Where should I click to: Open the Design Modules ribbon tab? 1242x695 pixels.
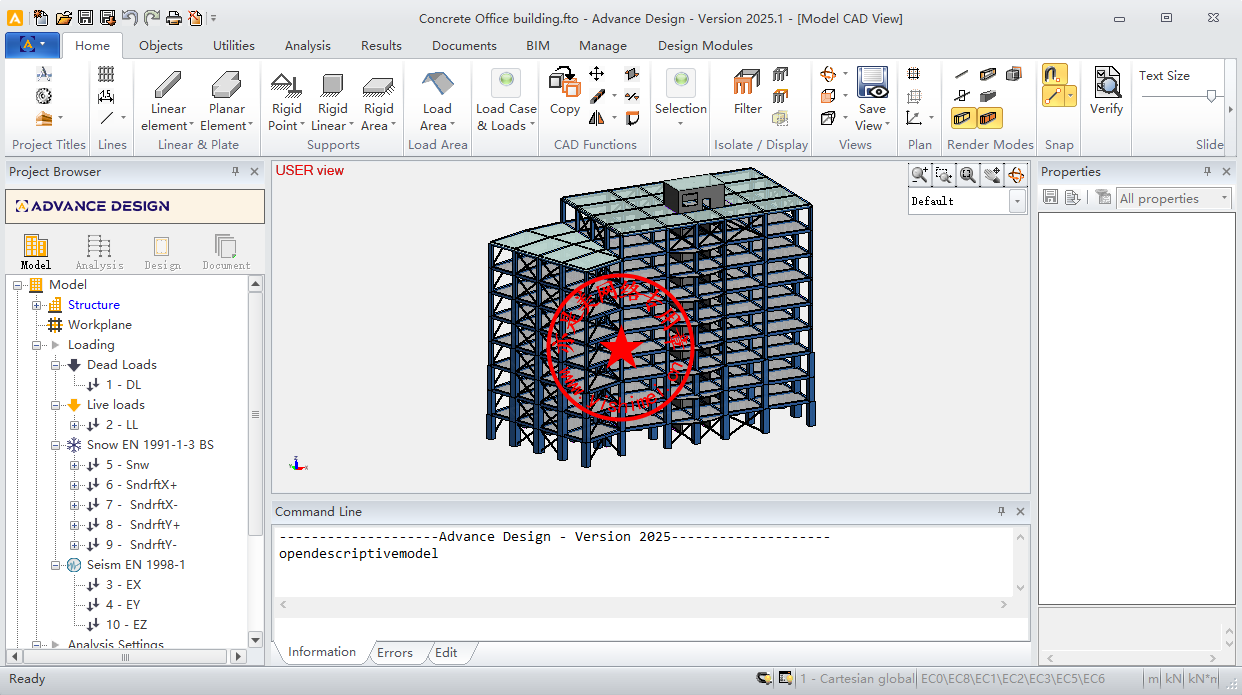click(x=705, y=45)
